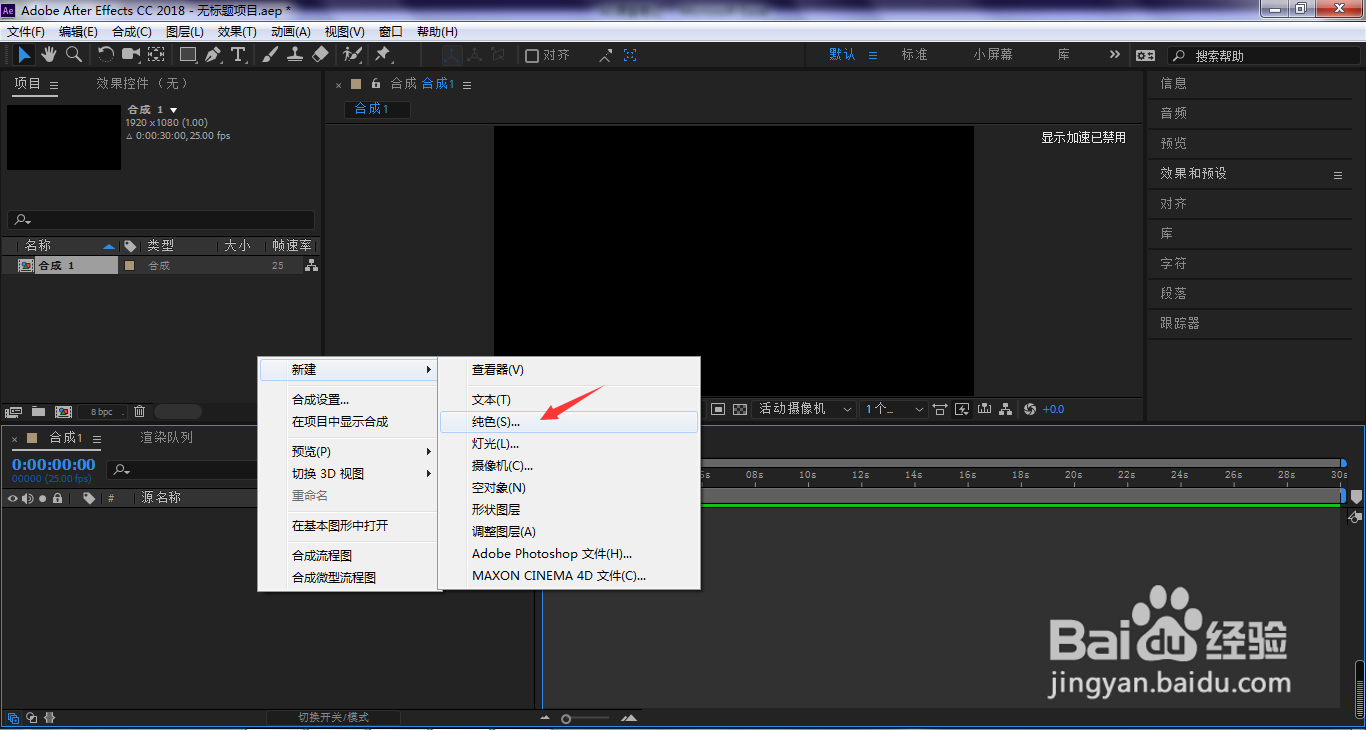The height and width of the screenshot is (730, 1366).
Task: Open the view layout dropdown showing 1个
Action: [892, 409]
